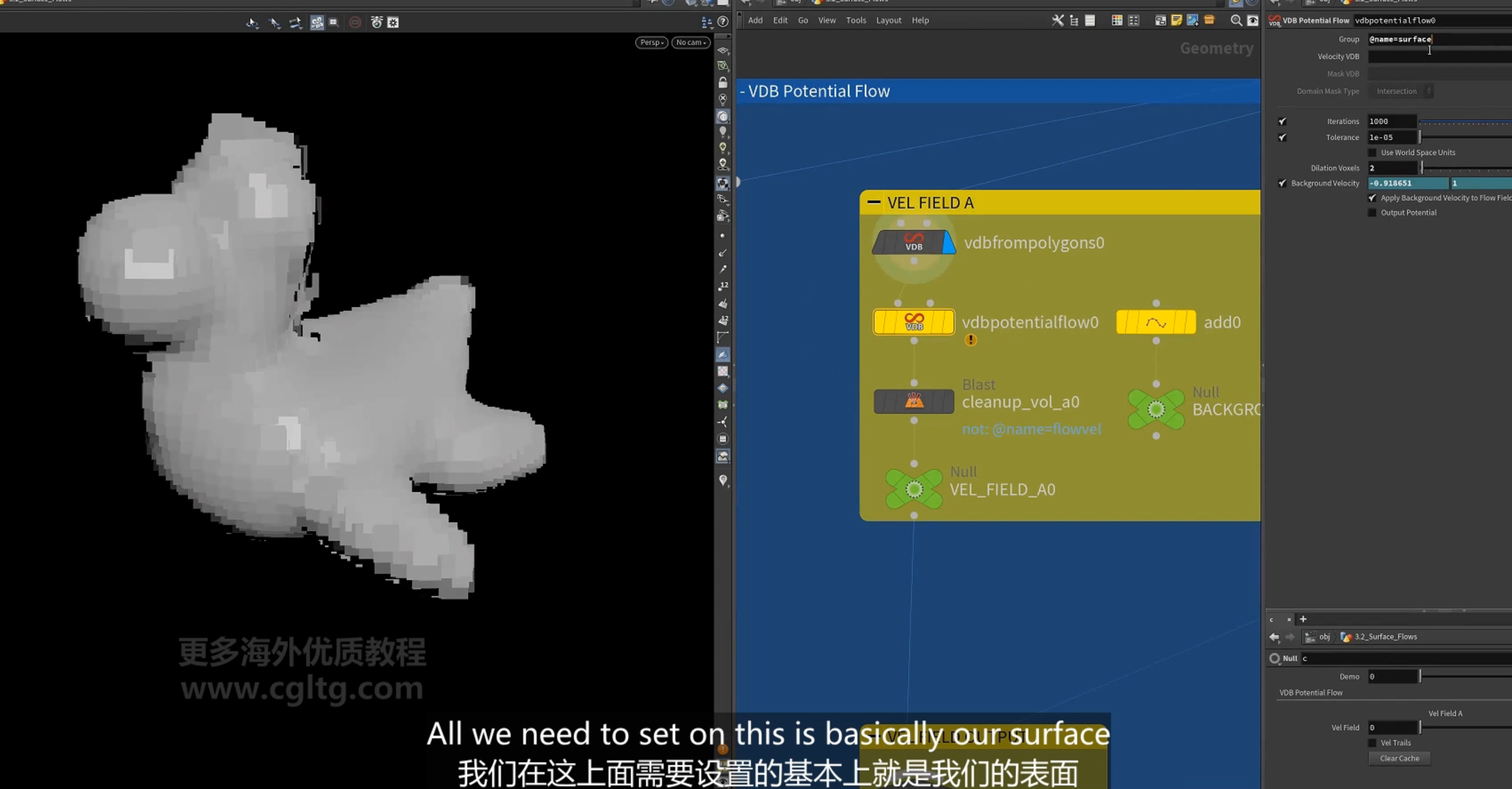
Task: Click the viewport lock icon in sidebar
Action: click(723, 83)
